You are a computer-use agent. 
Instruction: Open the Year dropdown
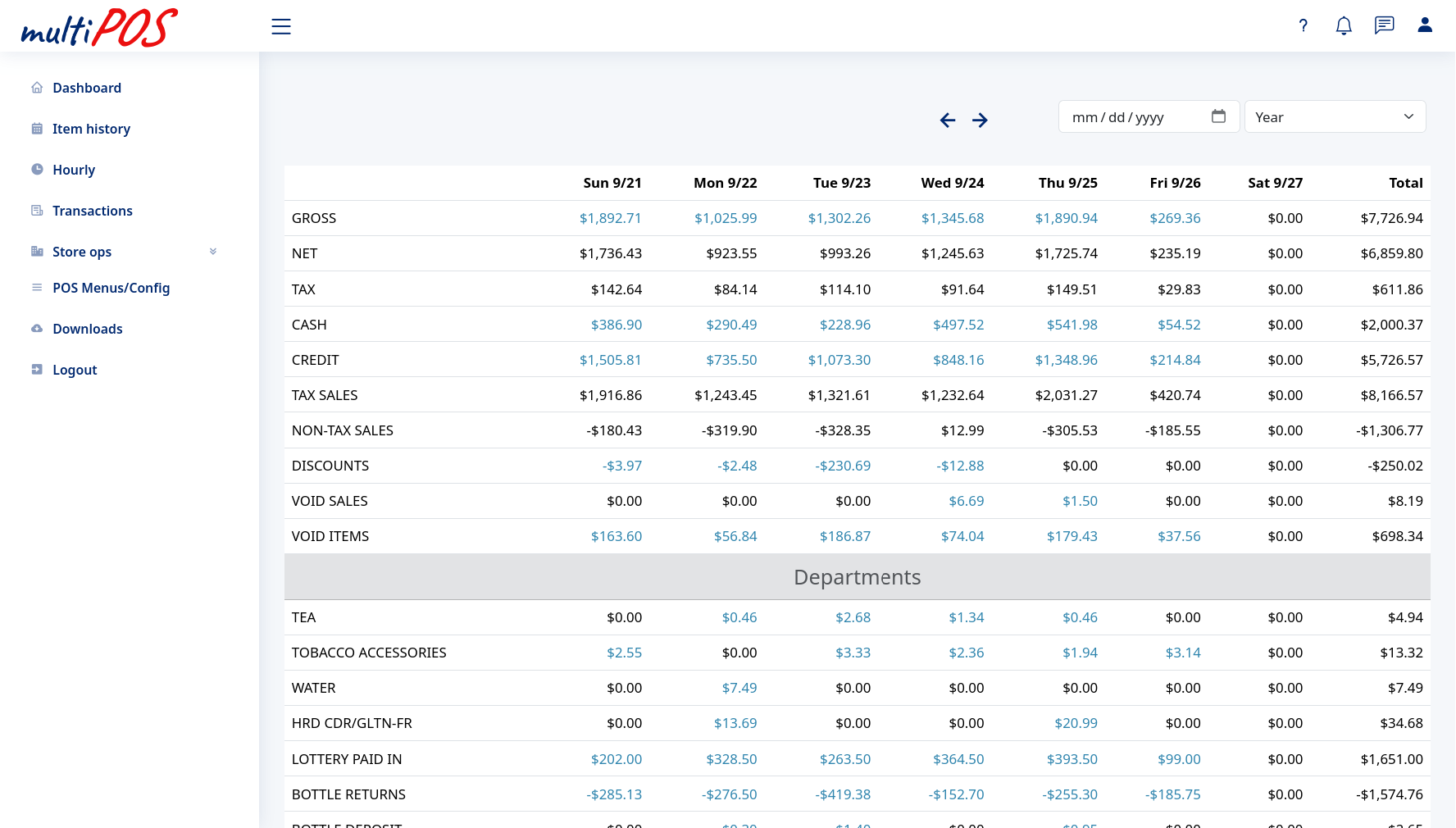[x=1334, y=116]
